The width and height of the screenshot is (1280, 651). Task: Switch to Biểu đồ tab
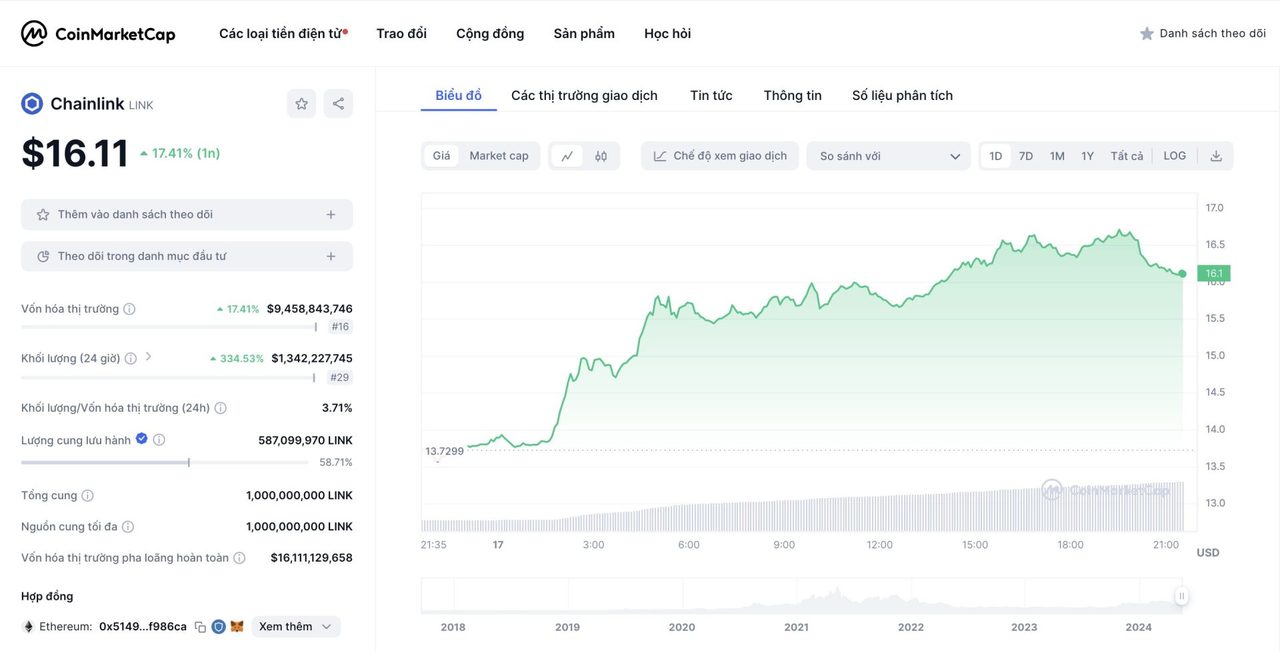click(459, 96)
